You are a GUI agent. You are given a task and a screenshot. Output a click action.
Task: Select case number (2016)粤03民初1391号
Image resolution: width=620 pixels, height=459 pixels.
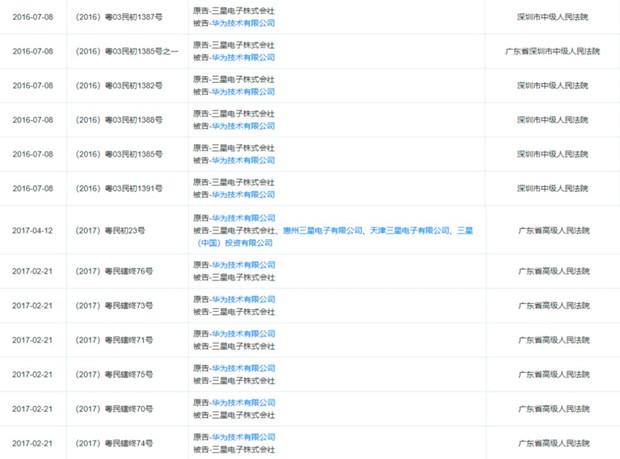[x=119, y=189]
